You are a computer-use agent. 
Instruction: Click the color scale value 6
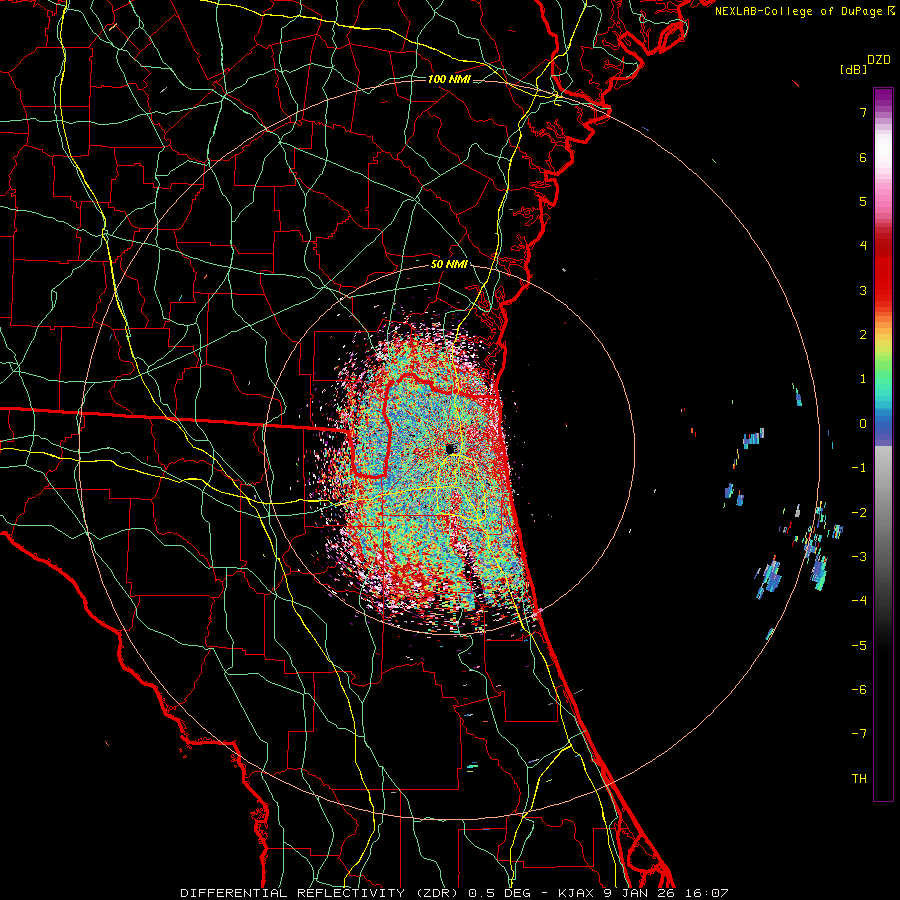point(863,157)
